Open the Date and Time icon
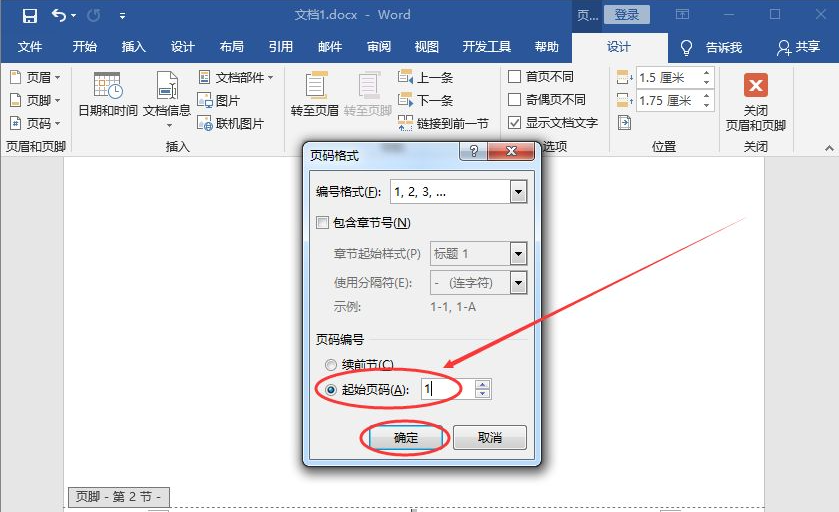Viewport: 839px width, 512px height. [107, 88]
